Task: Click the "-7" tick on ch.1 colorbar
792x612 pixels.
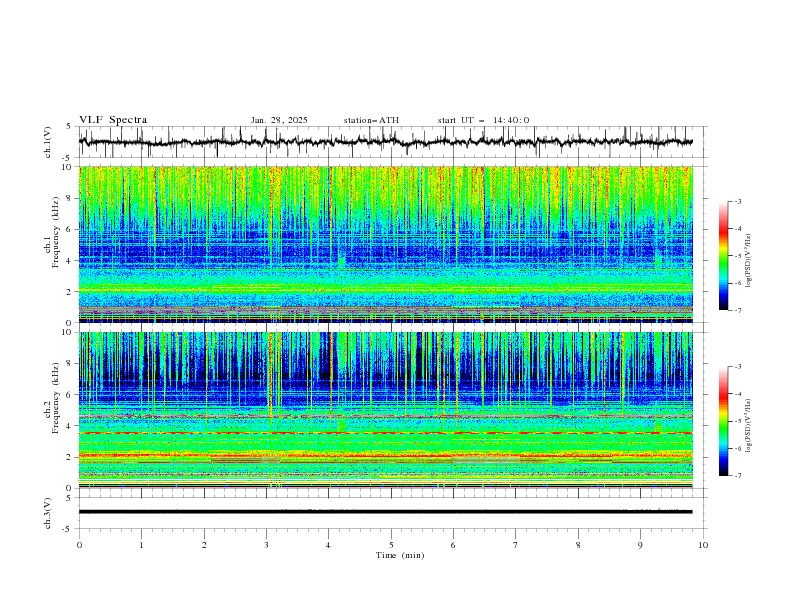Action: (x=738, y=310)
